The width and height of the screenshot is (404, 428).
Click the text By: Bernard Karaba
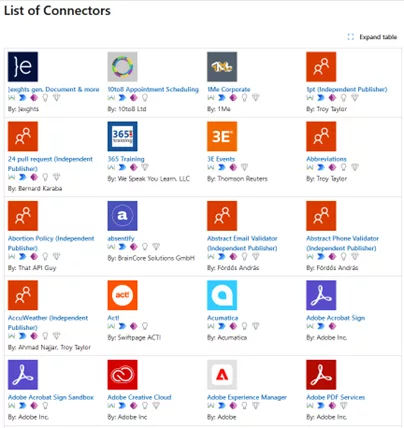[x=35, y=188]
